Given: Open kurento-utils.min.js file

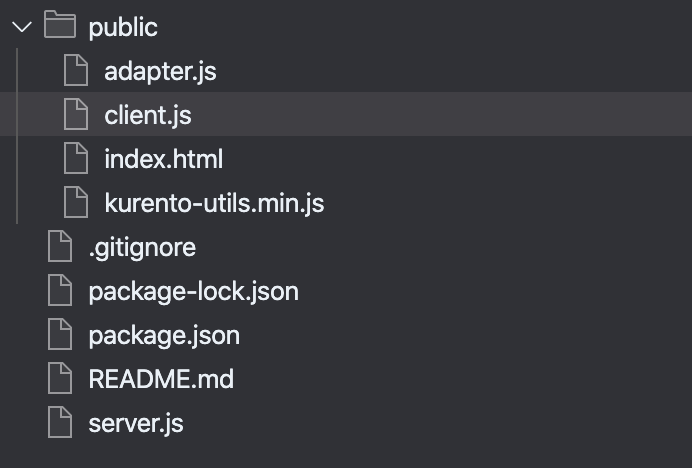Looking at the screenshot, I should [214, 204].
